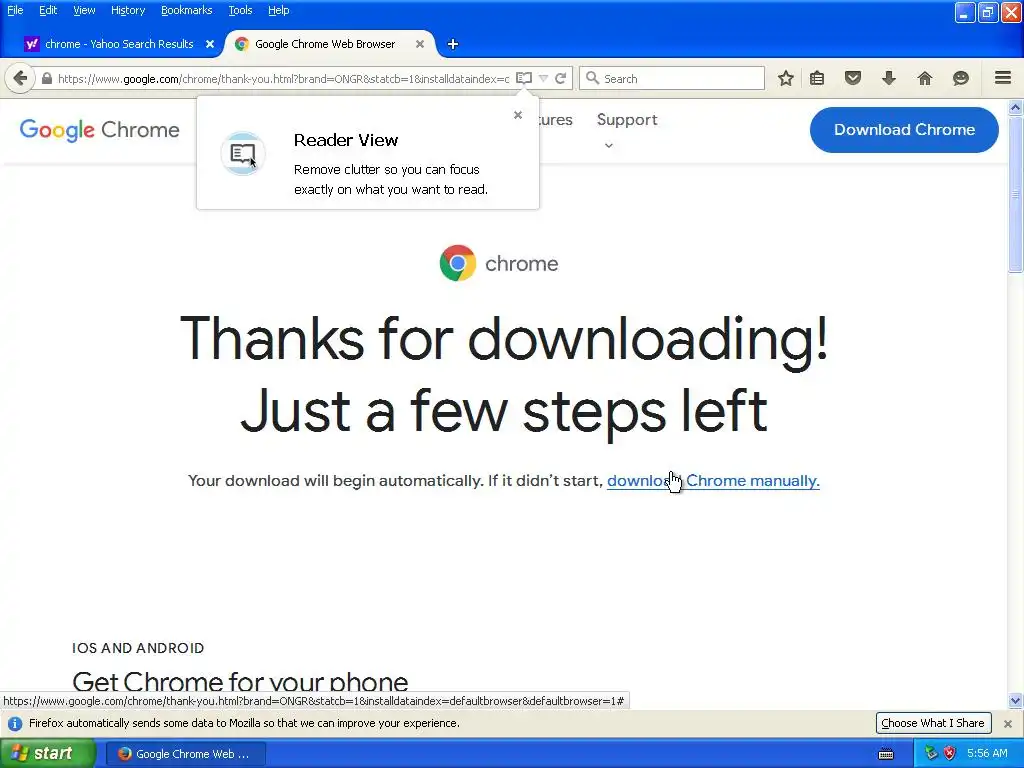
Task: Close the Yahoo Search Results tab
Action: tap(210, 44)
